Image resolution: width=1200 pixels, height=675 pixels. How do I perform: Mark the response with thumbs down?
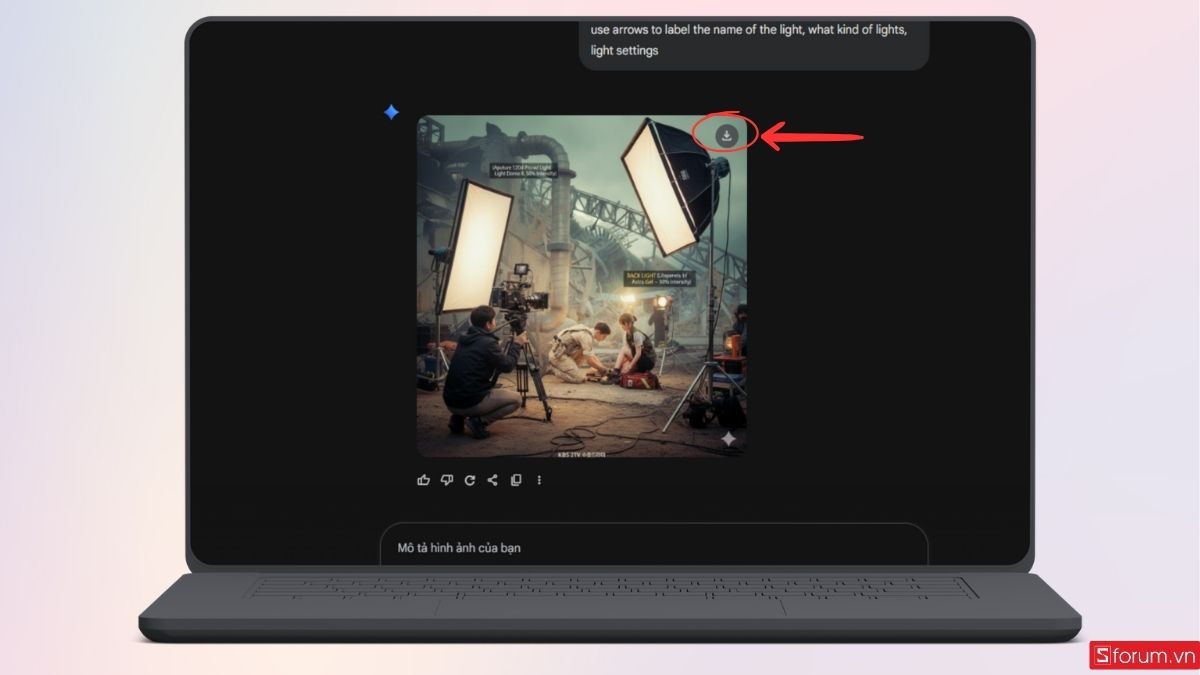click(x=446, y=480)
